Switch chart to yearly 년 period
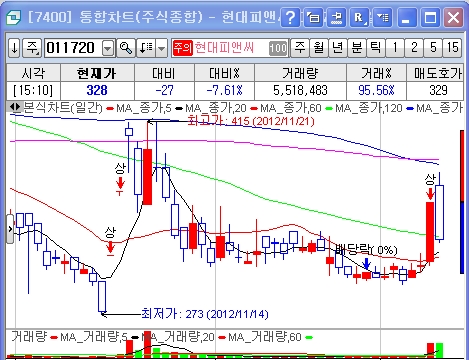 point(338,48)
